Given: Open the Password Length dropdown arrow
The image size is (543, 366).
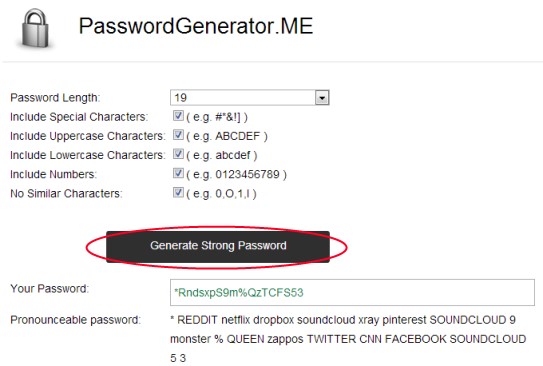Looking at the screenshot, I should click(322, 98).
